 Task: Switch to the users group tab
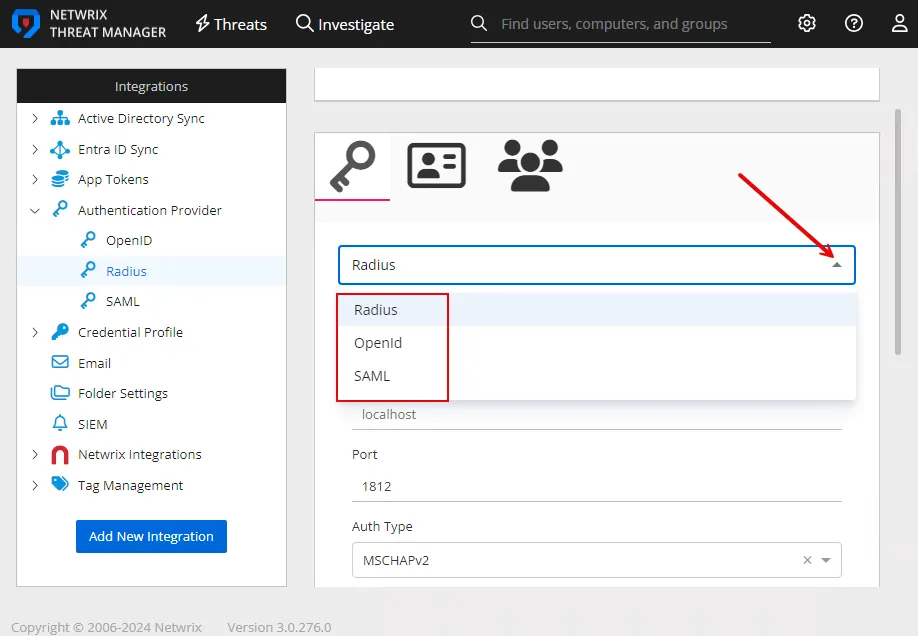pyautogui.click(x=530, y=166)
